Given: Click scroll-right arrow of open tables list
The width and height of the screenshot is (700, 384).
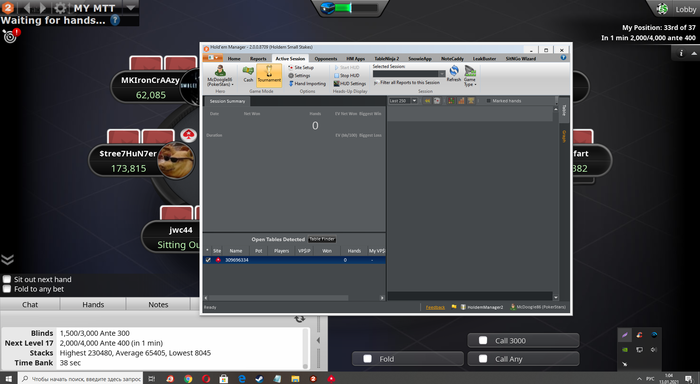Looking at the screenshot, I should click(382, 298).
